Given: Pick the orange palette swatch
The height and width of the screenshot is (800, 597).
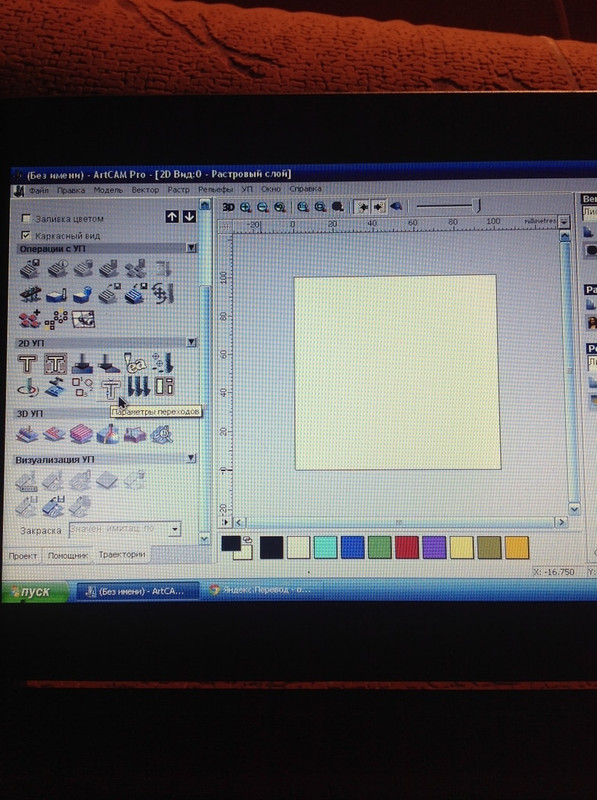Looking at the screenshot, I should coord(516,547).
